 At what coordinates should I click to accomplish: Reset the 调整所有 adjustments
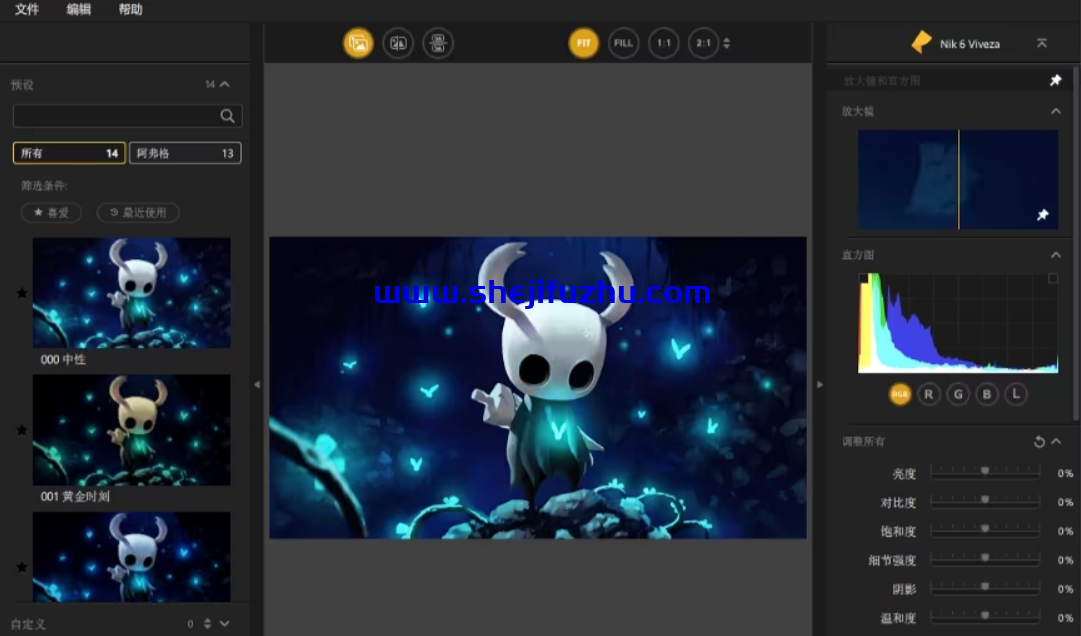coord(1039,442)
